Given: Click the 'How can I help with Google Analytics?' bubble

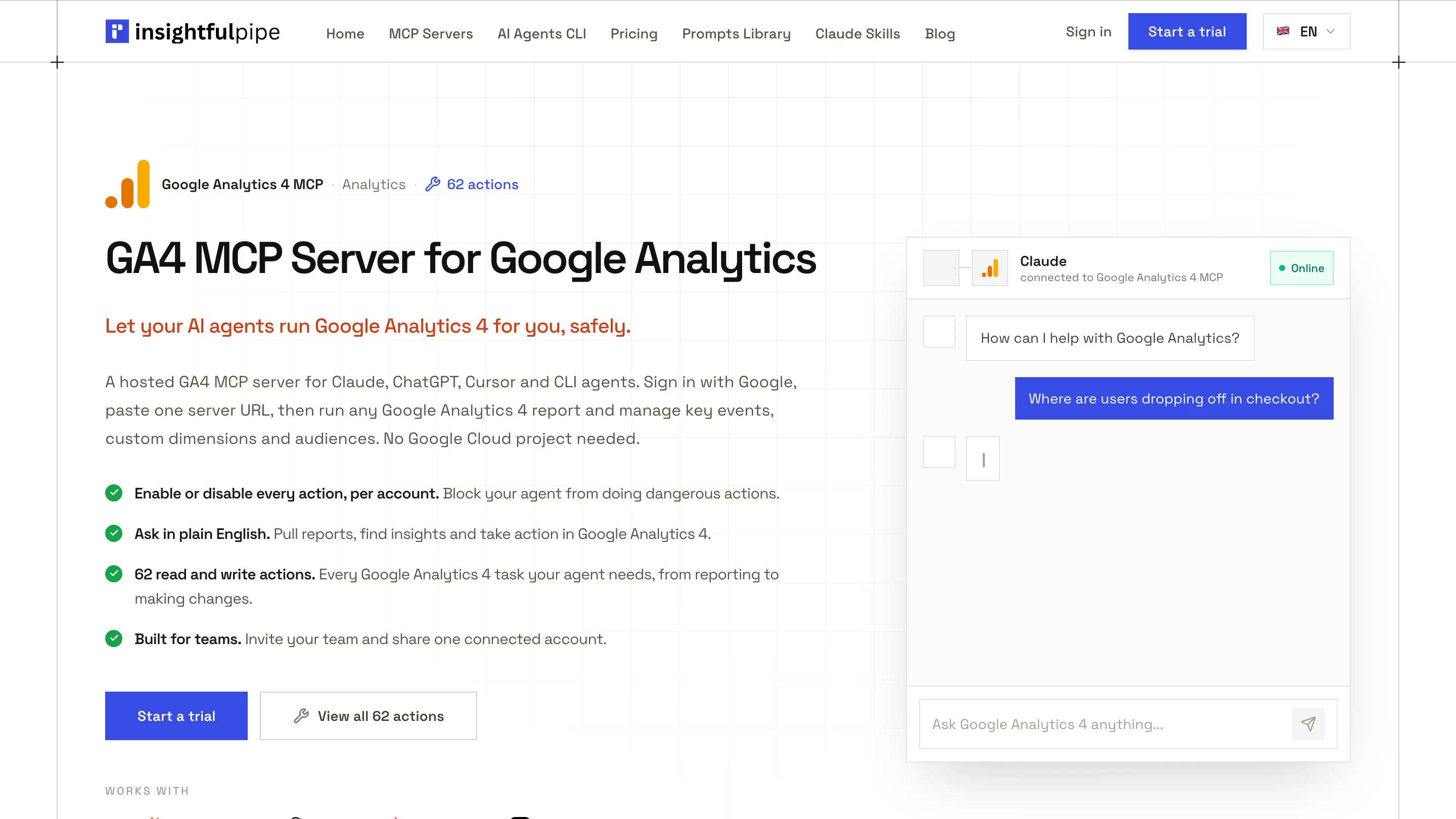Looking at the screenshot, I should pyautogui.click(x=1110, y=338).
